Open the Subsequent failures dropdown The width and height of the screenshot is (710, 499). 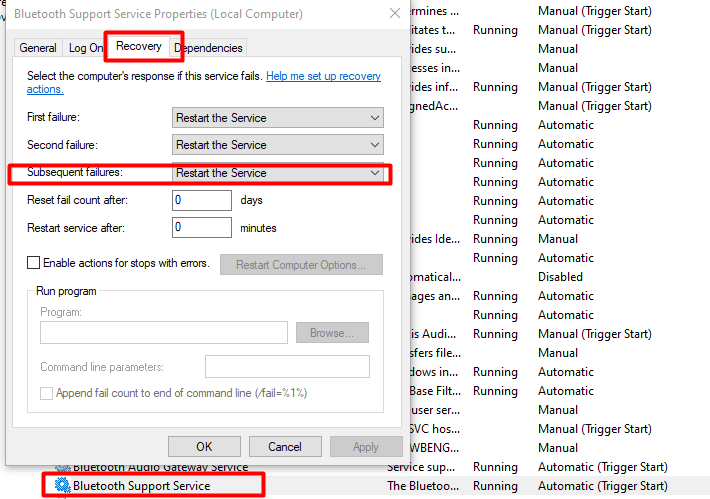click(278, 173)
